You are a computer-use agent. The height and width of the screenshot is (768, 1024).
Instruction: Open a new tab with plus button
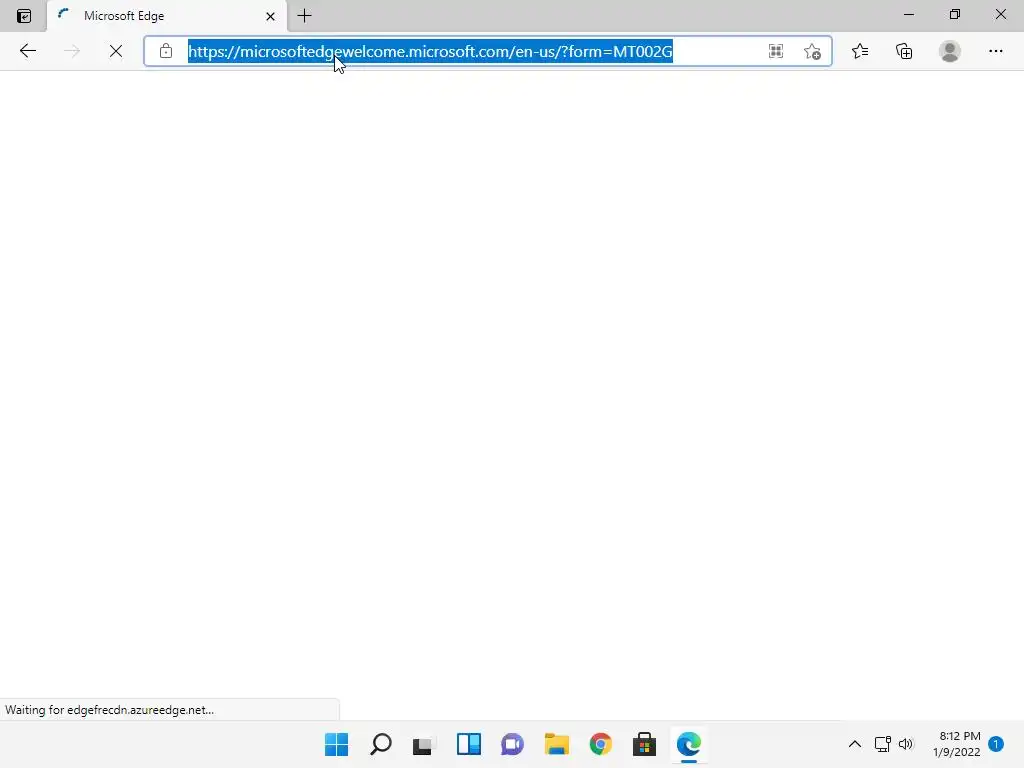304,16
